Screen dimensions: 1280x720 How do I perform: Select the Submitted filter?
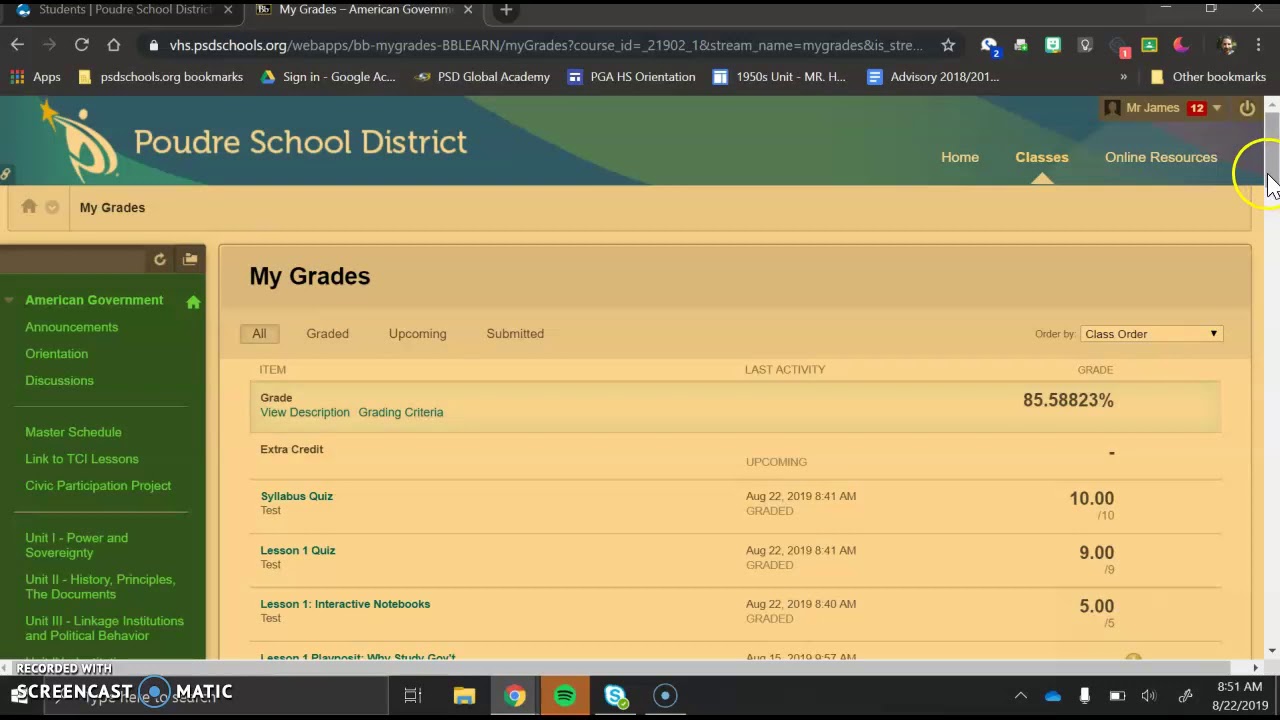click(515, 334)
